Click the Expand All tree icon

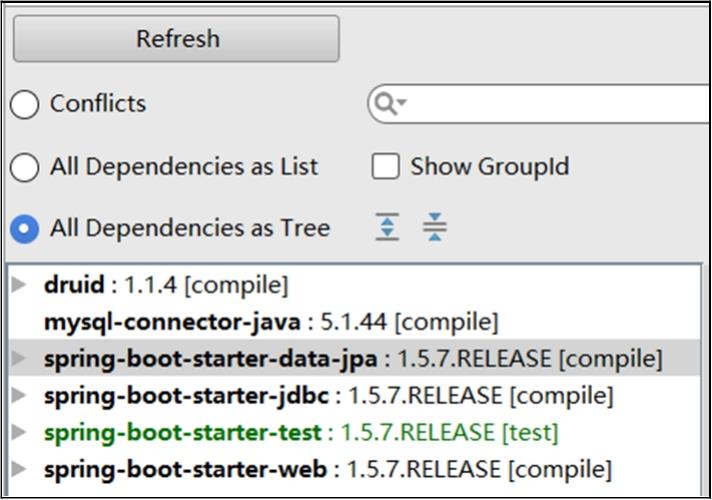388,228
